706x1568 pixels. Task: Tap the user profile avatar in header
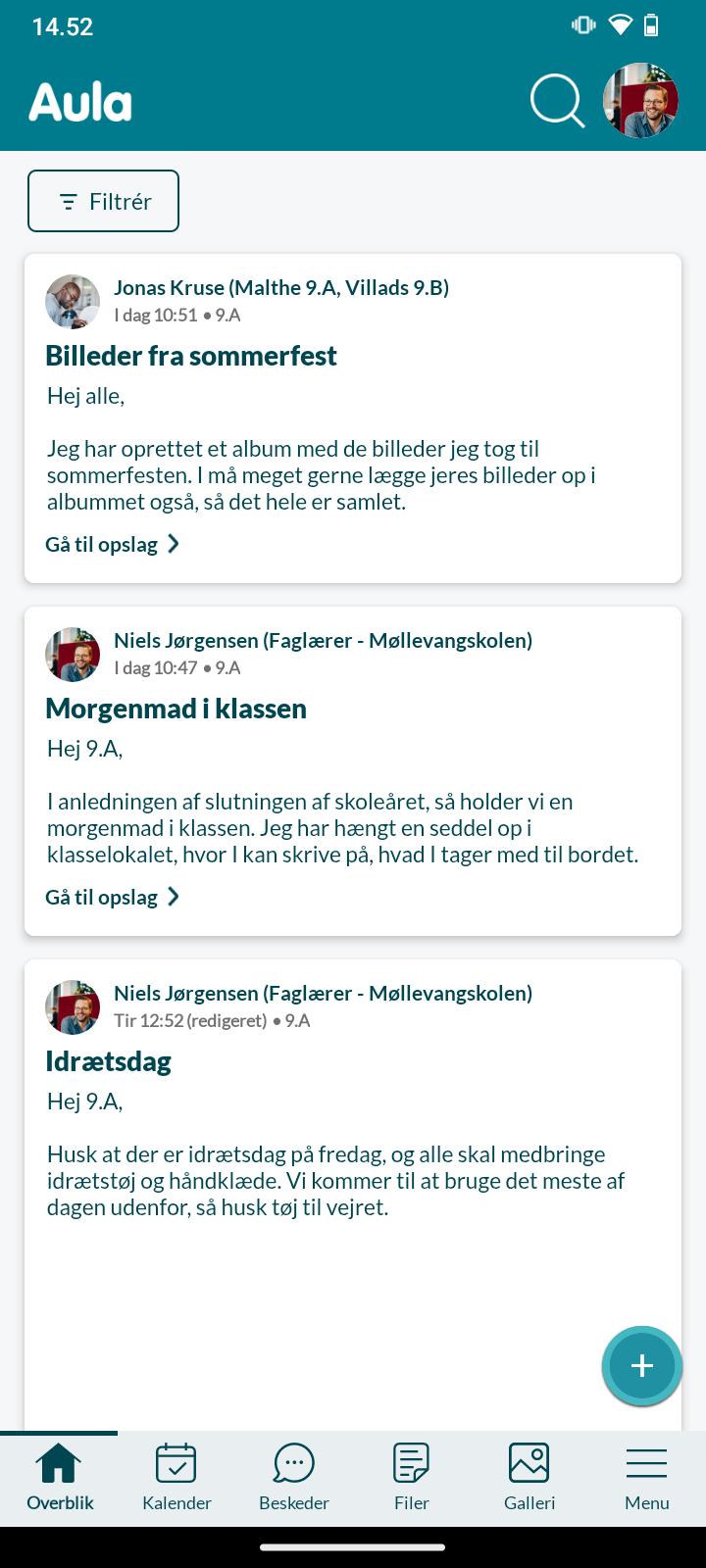point(640,101)
